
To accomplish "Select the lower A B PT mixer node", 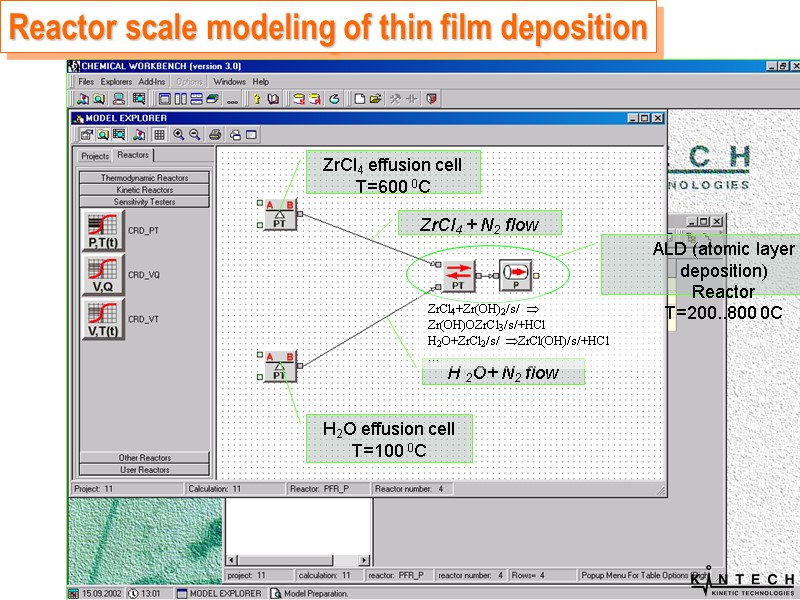I will point(280,366).
